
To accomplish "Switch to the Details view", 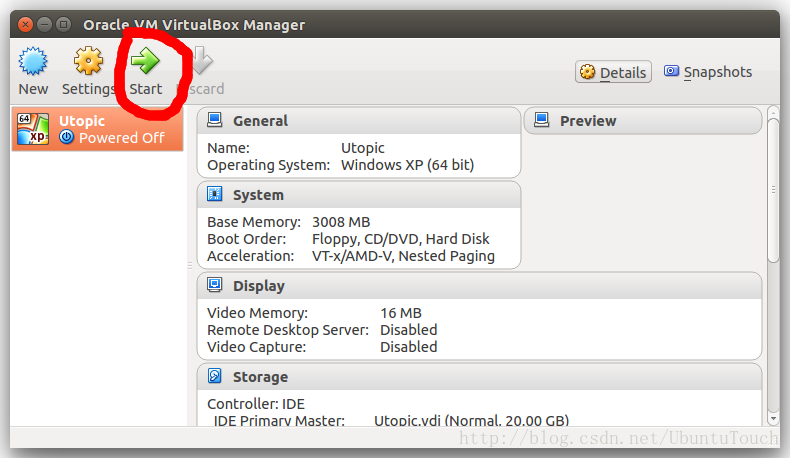I will click(x=613, y=72).
